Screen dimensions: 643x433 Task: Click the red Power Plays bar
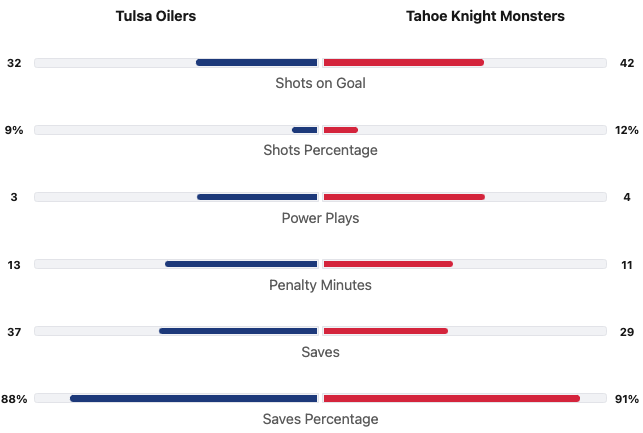tap(404, 197)
